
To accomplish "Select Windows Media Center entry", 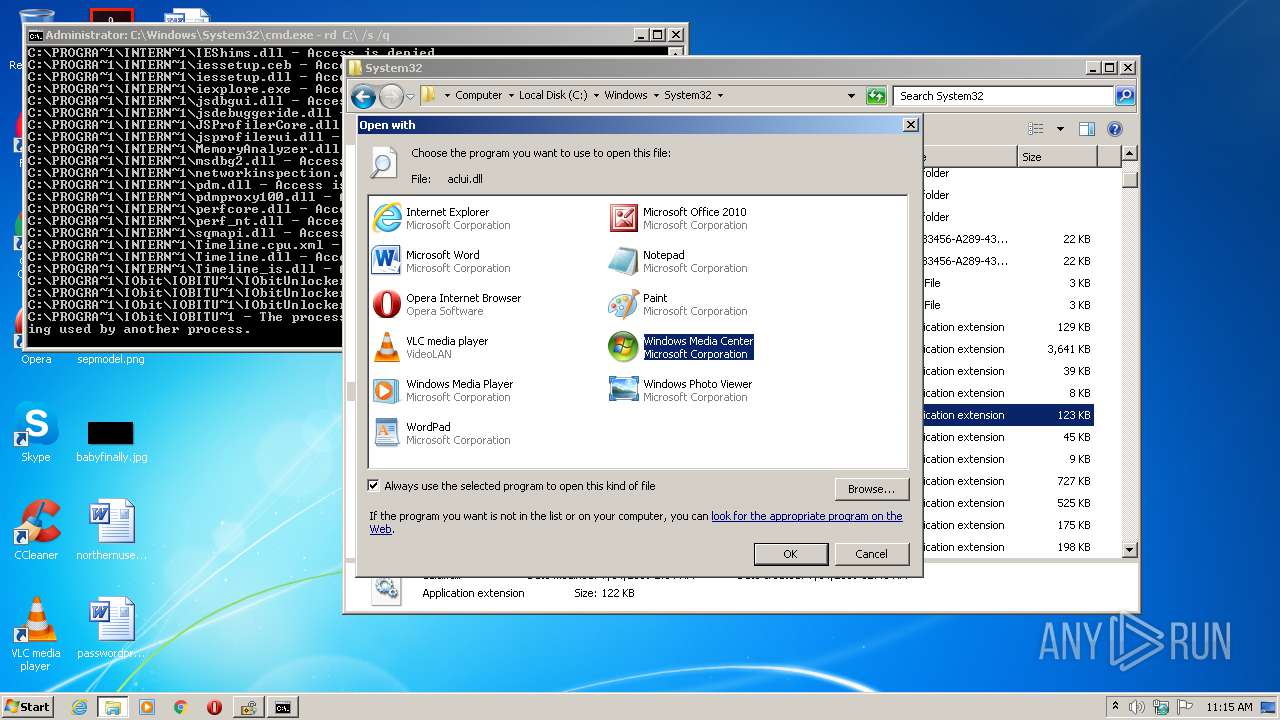I will point(681,347).
